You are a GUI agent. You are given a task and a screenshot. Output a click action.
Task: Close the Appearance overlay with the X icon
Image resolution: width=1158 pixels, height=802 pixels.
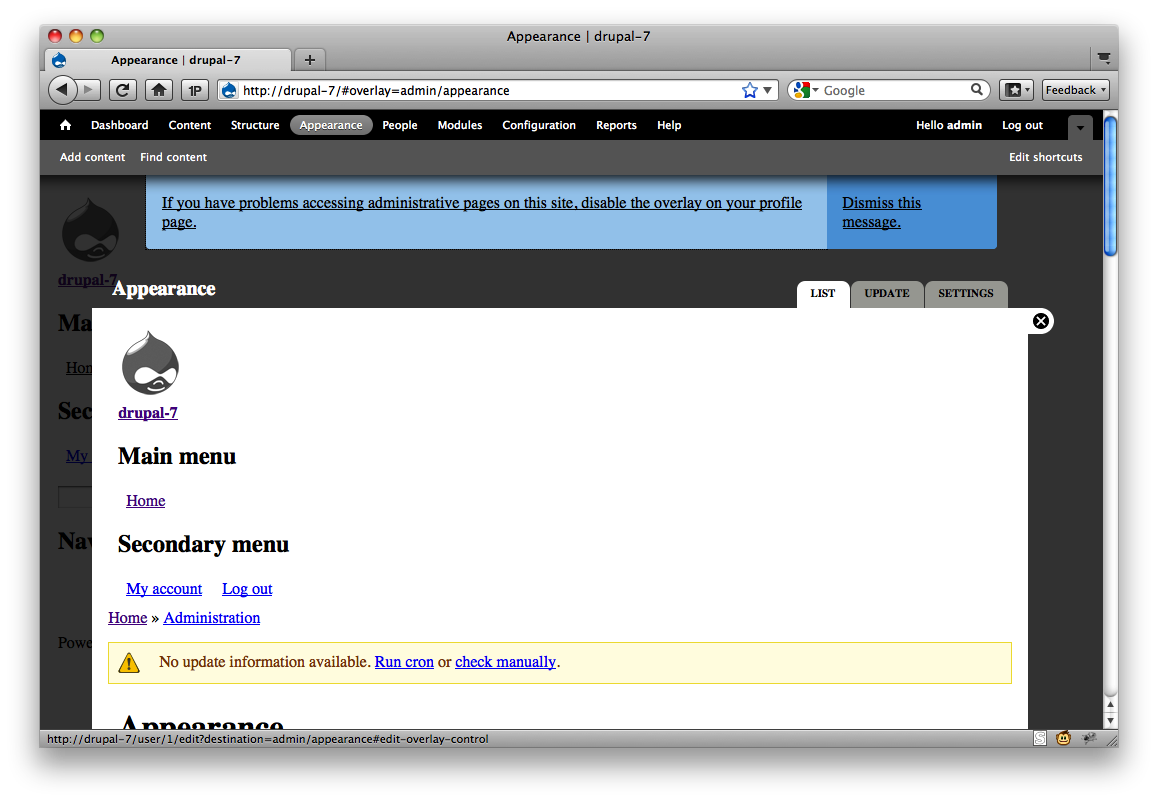(1041, 321)
